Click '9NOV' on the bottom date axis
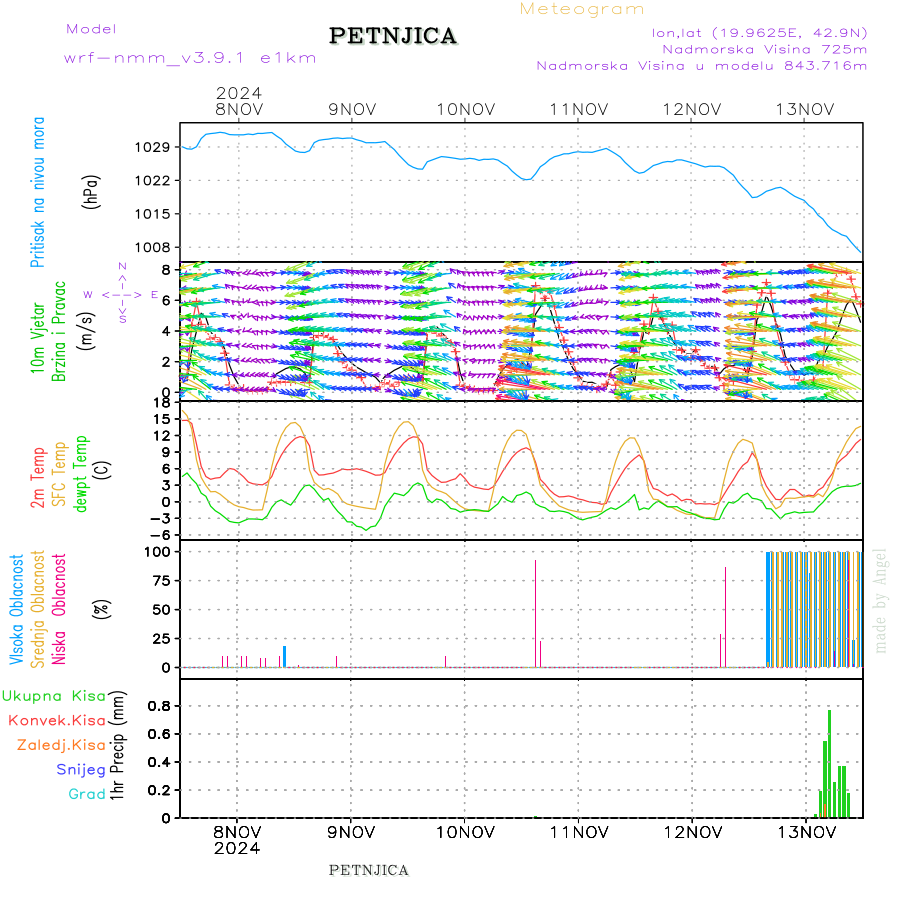Viewport: 900px width, 900px height. [x=351, y=832]
